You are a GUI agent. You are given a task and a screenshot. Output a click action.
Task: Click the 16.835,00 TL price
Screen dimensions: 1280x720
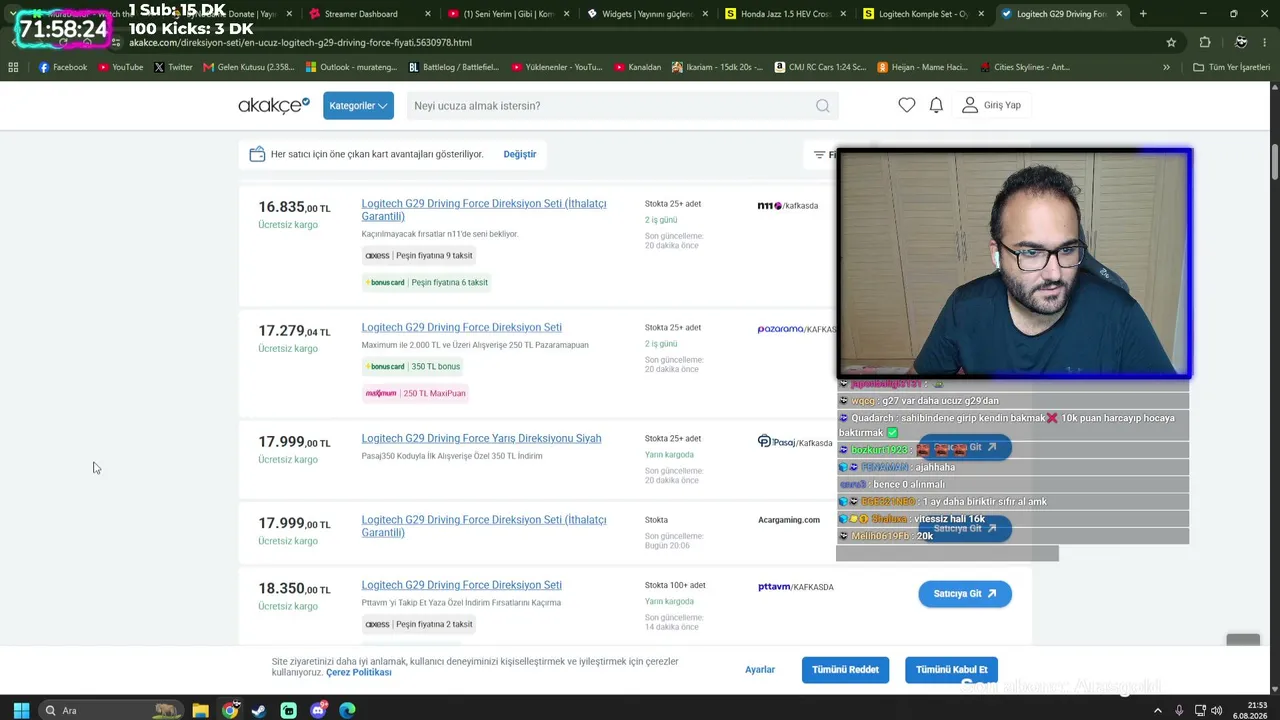point(294,207)
